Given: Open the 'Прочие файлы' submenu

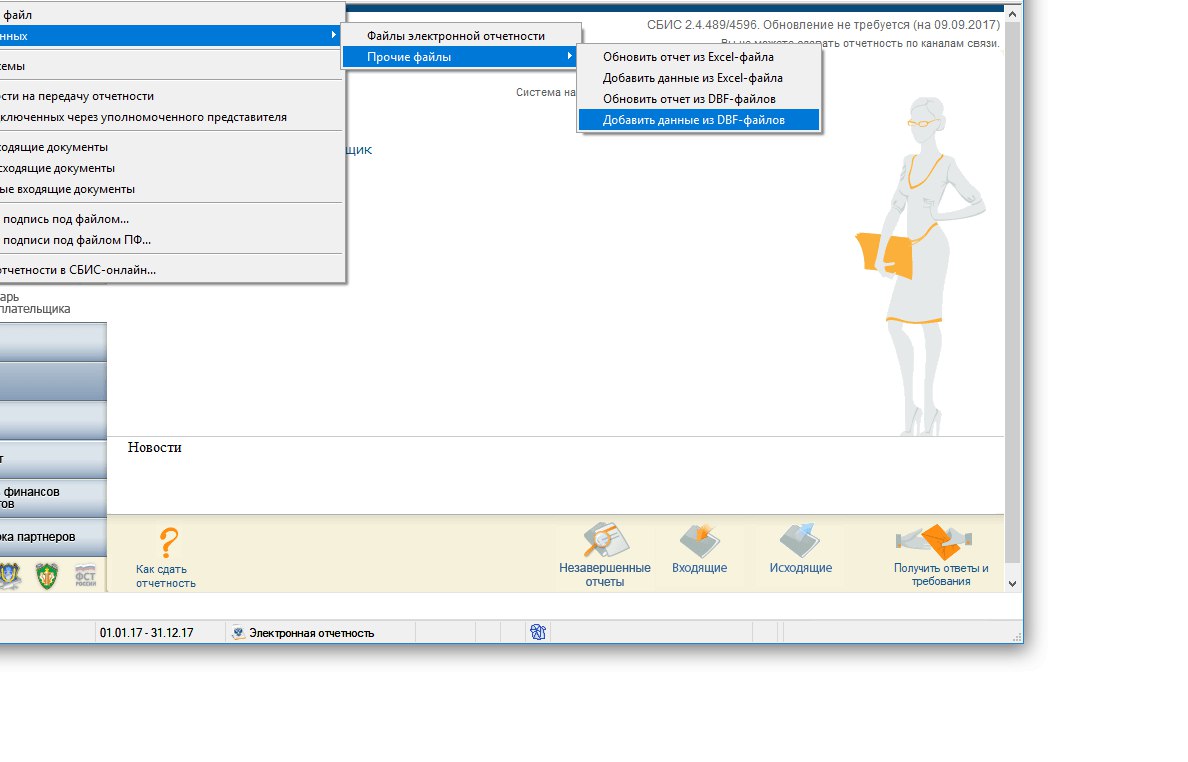Looking at the screenshot, I should (x=461, y=57).
